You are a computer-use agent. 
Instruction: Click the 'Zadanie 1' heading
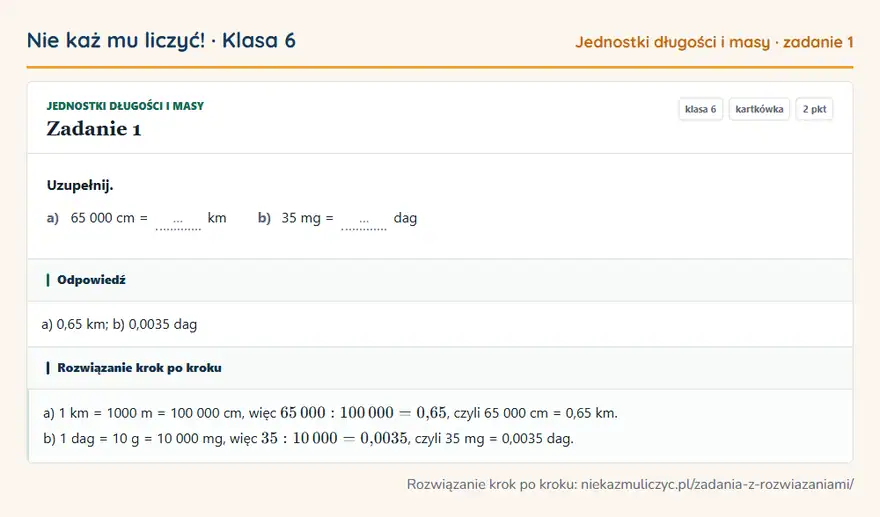pyautogui.click(x=94, y=129)
